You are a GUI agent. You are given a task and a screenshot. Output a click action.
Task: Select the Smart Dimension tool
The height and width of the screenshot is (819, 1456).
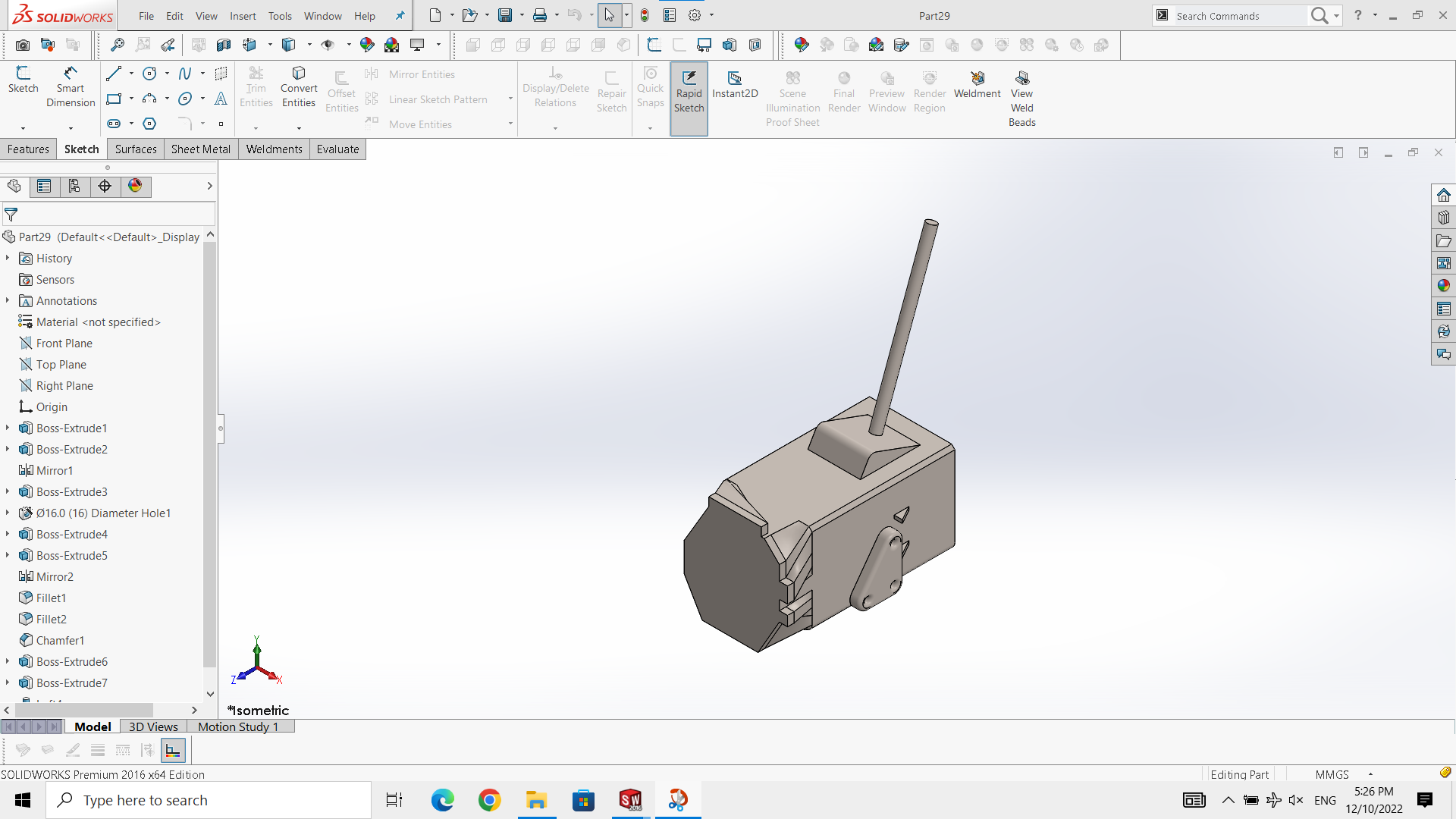[x=71, y=86]
